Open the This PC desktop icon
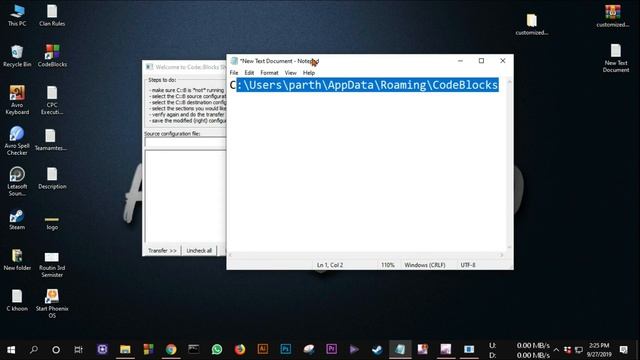The image size is (640, 360). [x=17, y=16]
